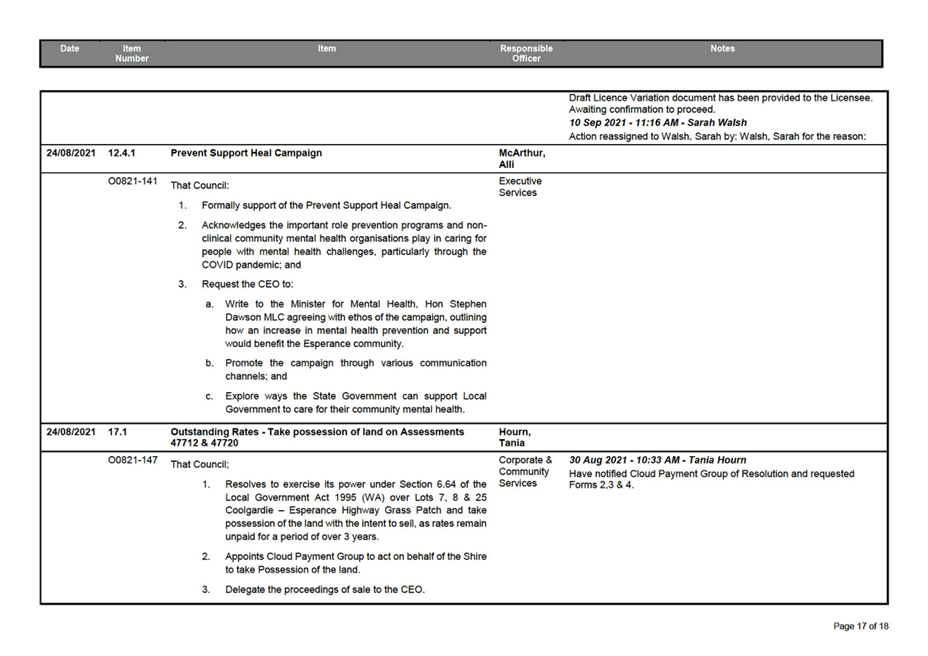928x656 pixels.
Task: Click the officer name Hourn, Tania
Action: (515, 437)
